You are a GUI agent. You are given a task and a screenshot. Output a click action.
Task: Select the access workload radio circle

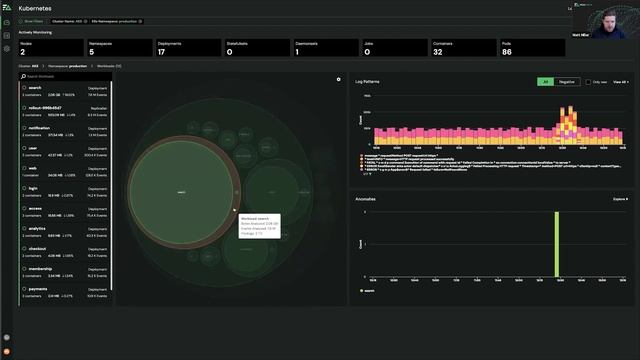(24, 208)
